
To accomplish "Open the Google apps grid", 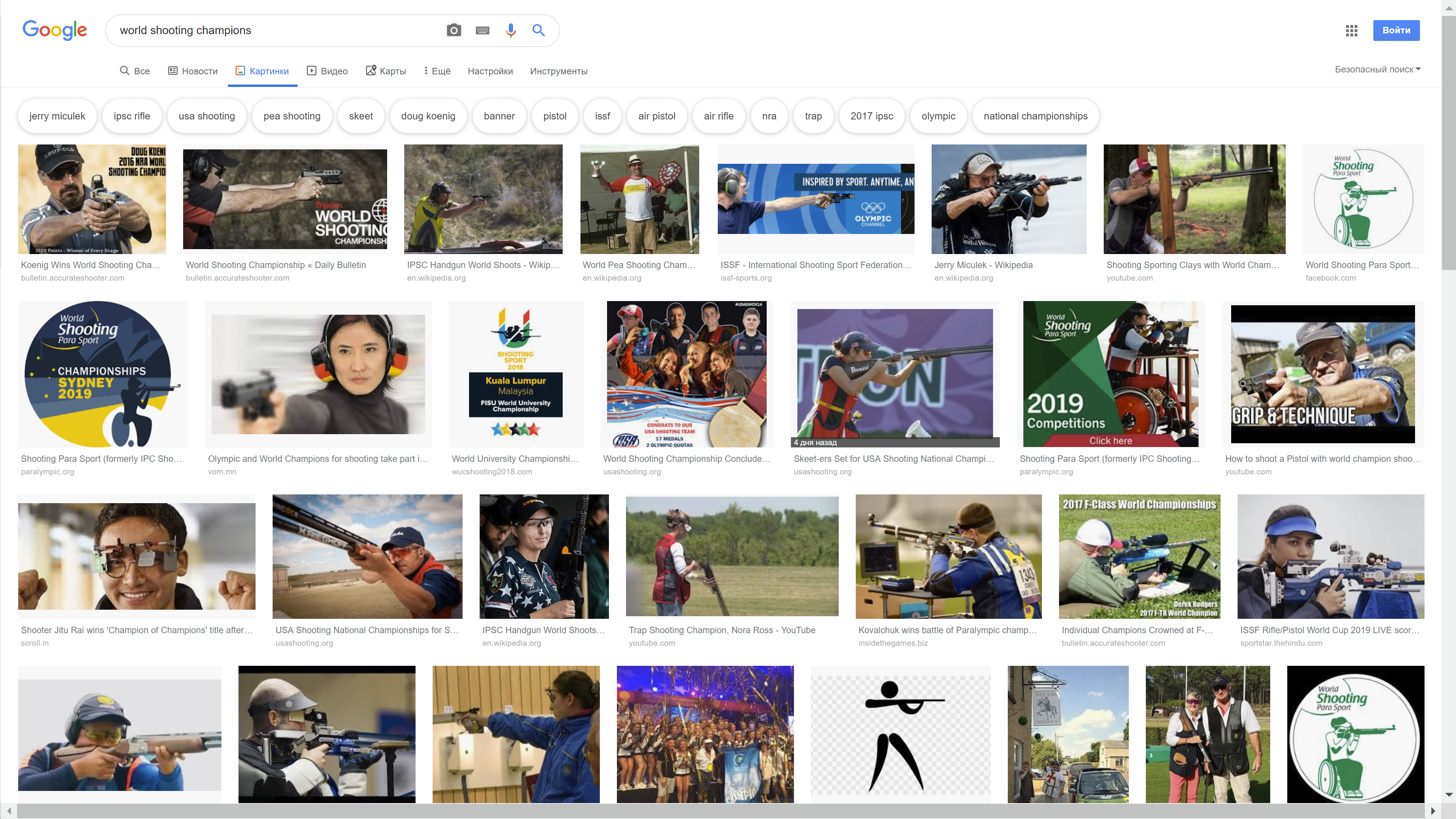I will tap(1351, 30).
